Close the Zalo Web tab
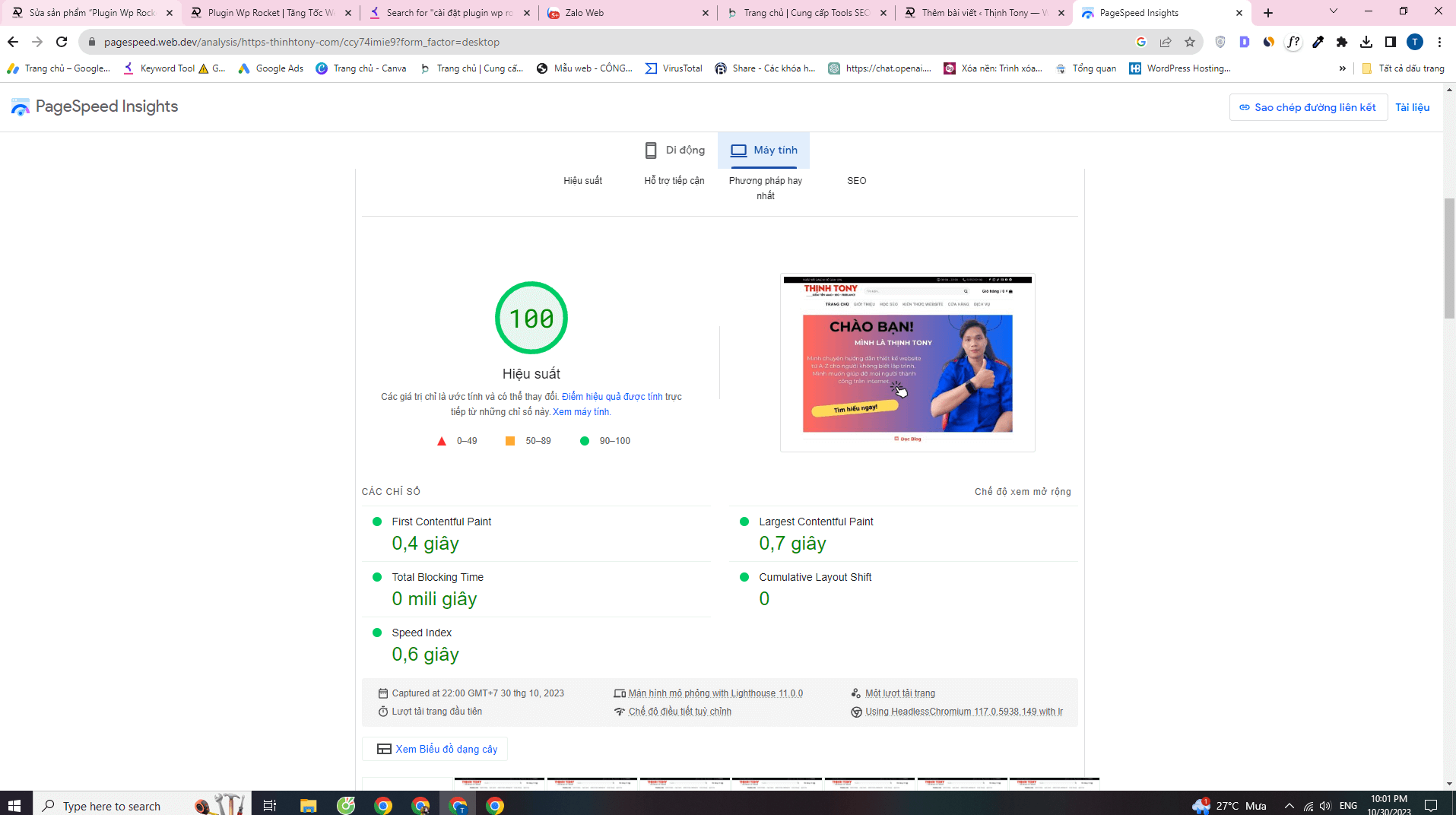Screen dimensions: 1456x815 (x=705, y=13)
